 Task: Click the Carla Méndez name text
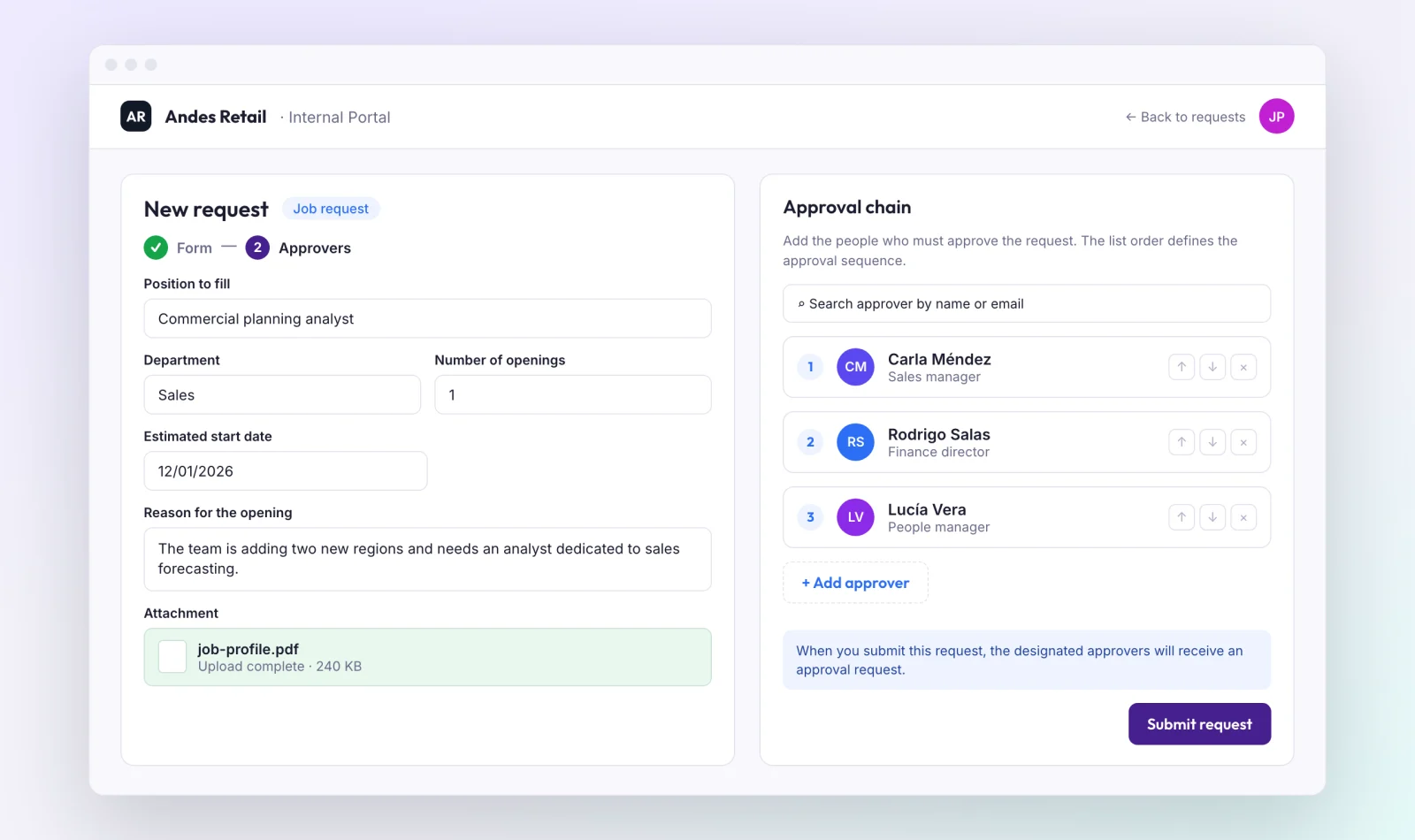[x=939, y=359]
